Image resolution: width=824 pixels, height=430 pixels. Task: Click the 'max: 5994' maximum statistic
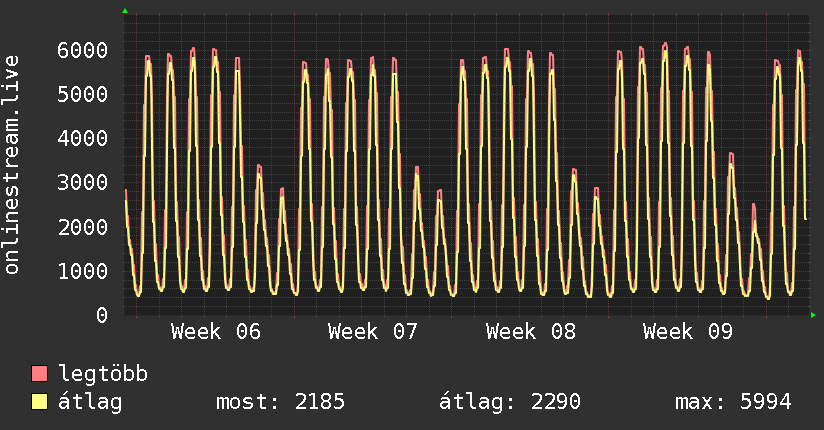point(733,403)
